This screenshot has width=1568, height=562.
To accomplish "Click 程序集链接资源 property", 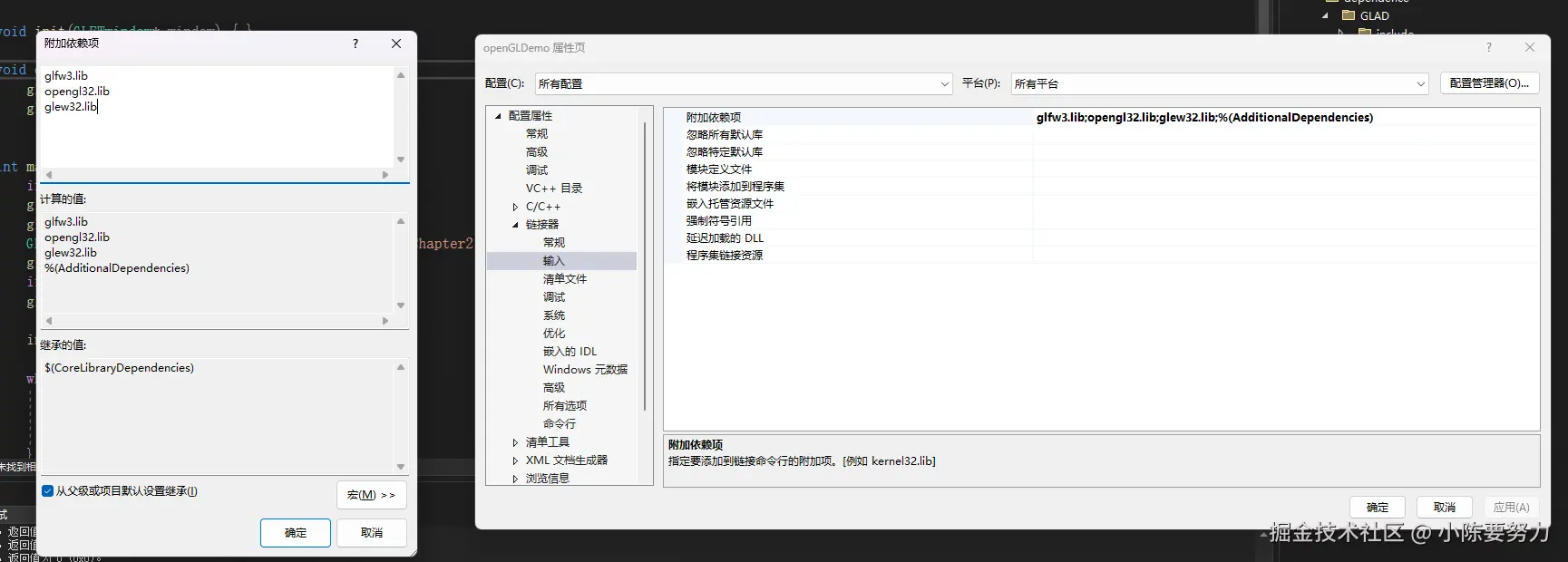I will [x=724, y=255].
